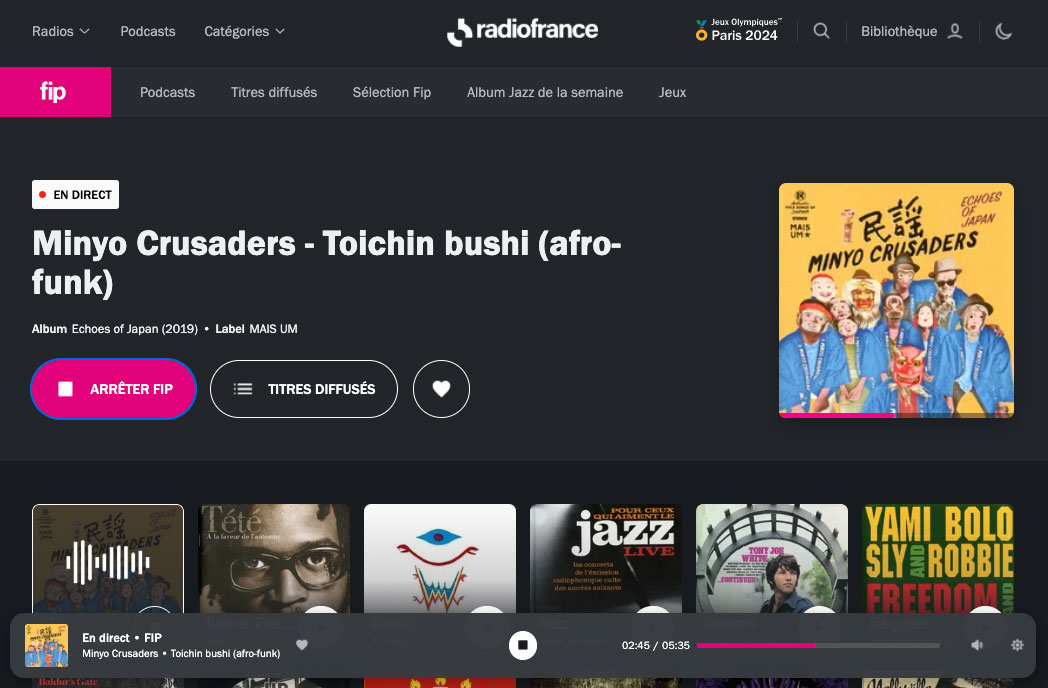Click the ARRÊTER FIP stop button
Image resolution: width=1048 pixels, height=688 pixels.
click(x=114, y=389)
